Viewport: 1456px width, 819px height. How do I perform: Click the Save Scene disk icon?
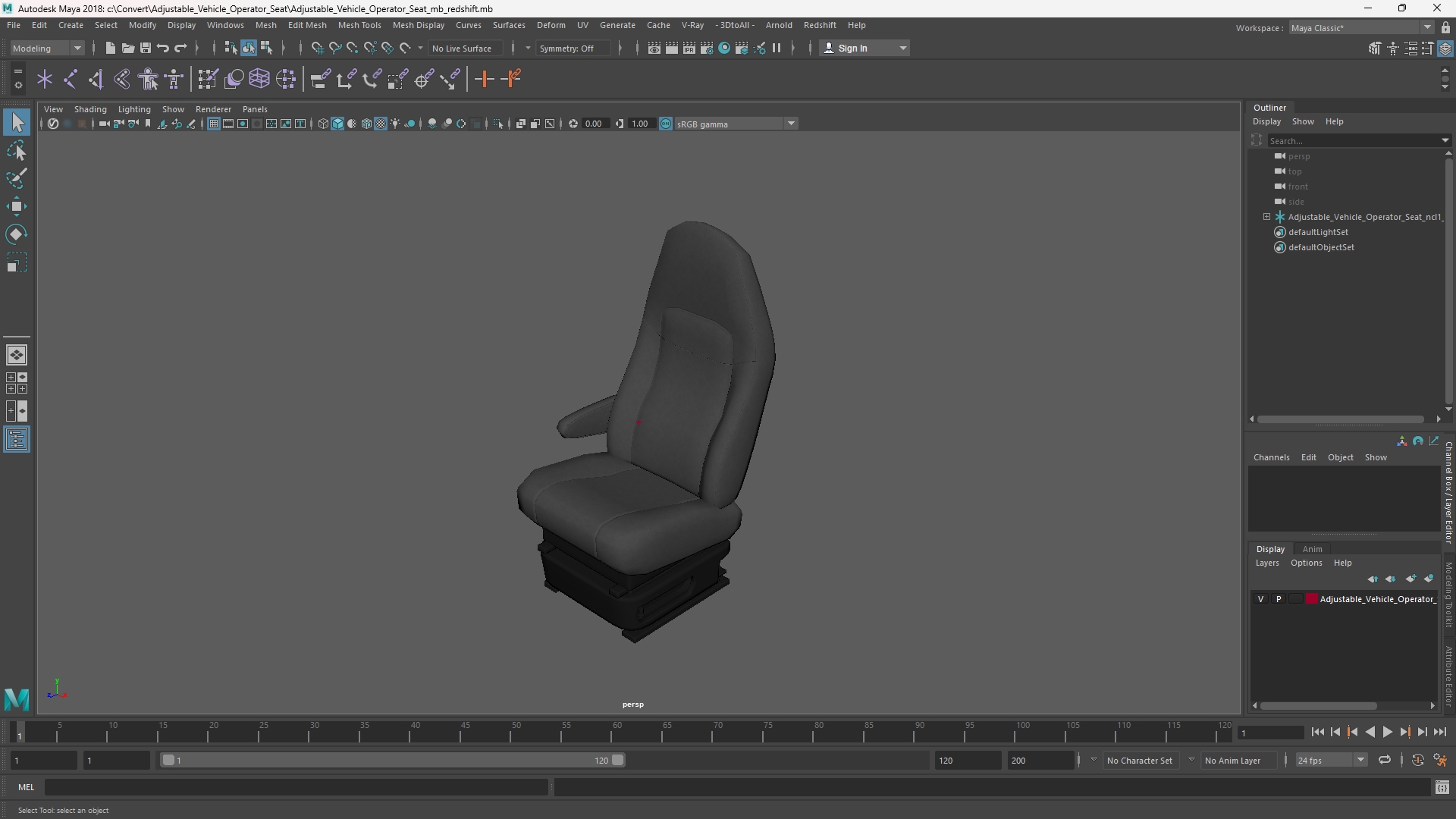point(145,48)
